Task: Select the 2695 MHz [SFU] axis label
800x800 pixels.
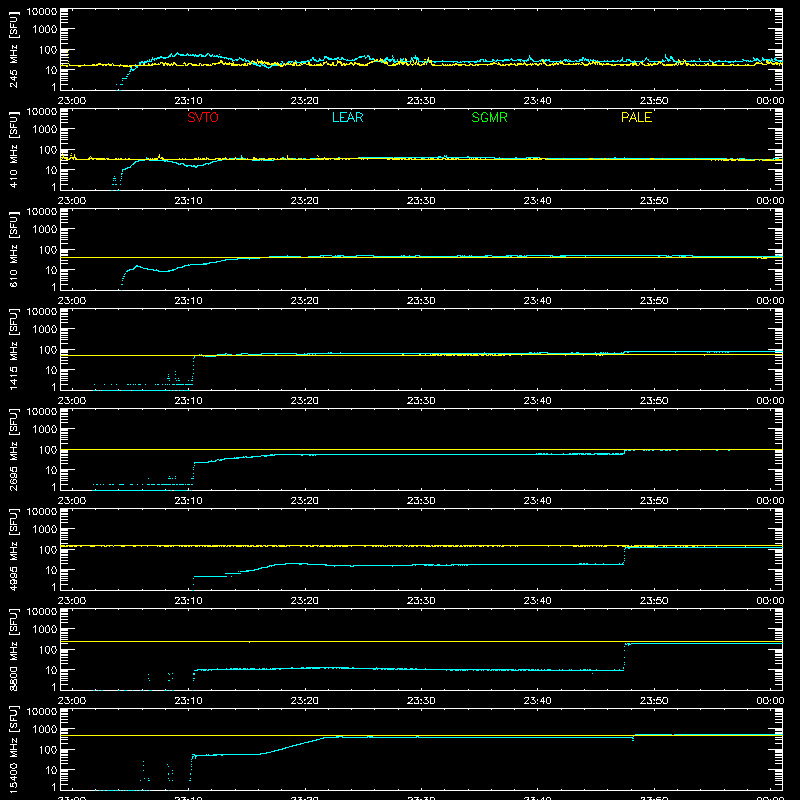Action: click(14, 449)
